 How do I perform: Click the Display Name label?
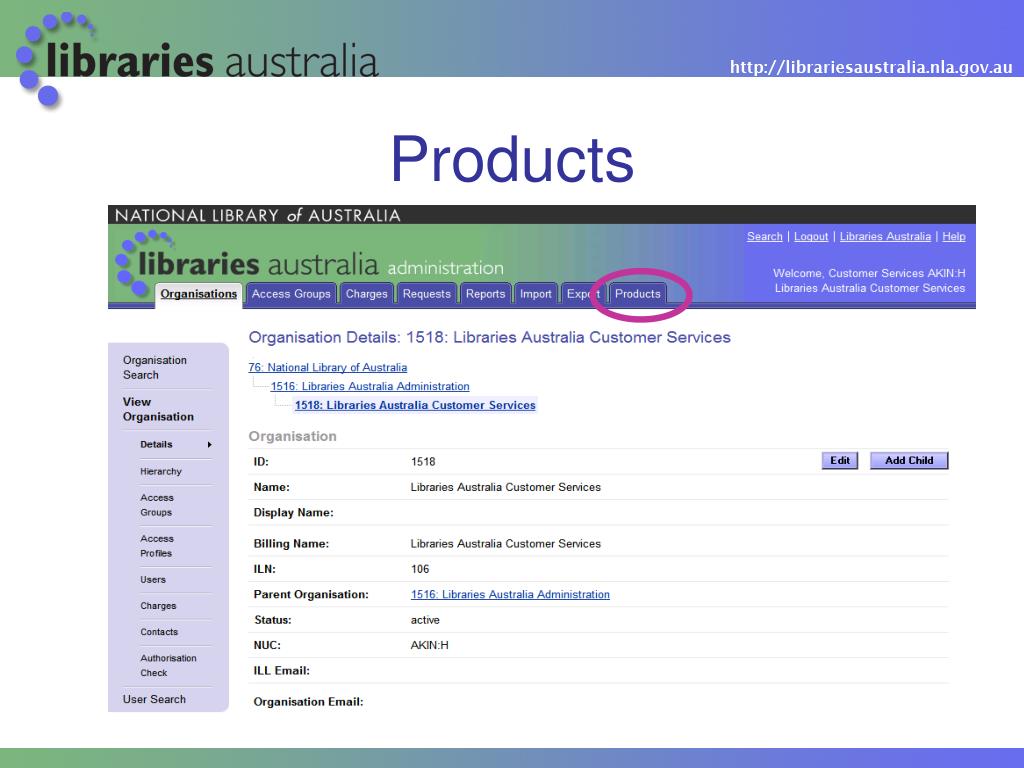pos(293,513)
